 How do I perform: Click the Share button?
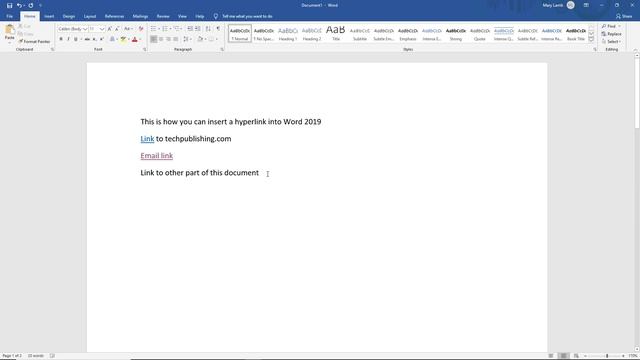[x=624, y=16]
